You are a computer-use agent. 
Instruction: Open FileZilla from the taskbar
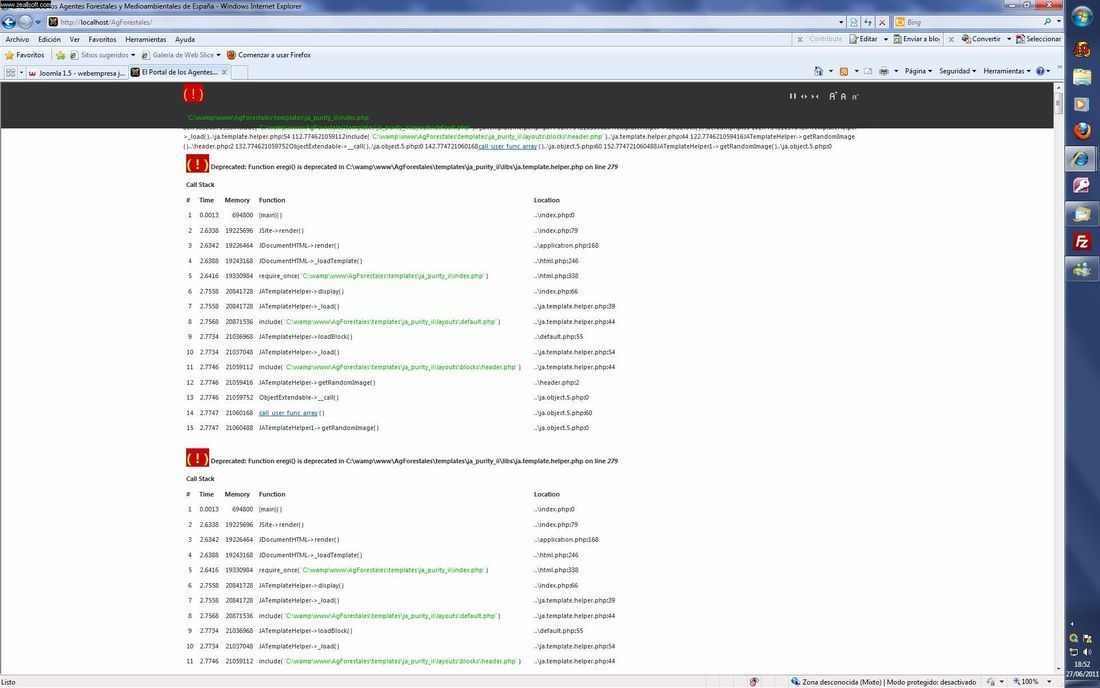pos(1082,241)
